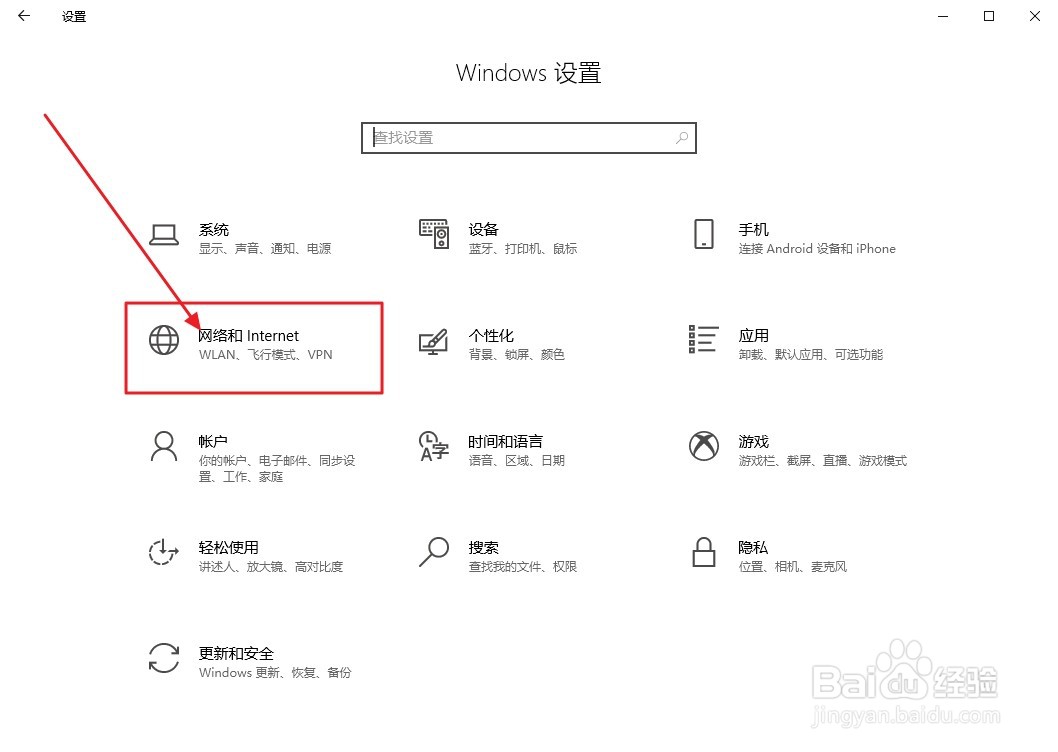Open the 网络和 Internet settings link
Screen dimensions: 1058x752
(x=248, y=335)
